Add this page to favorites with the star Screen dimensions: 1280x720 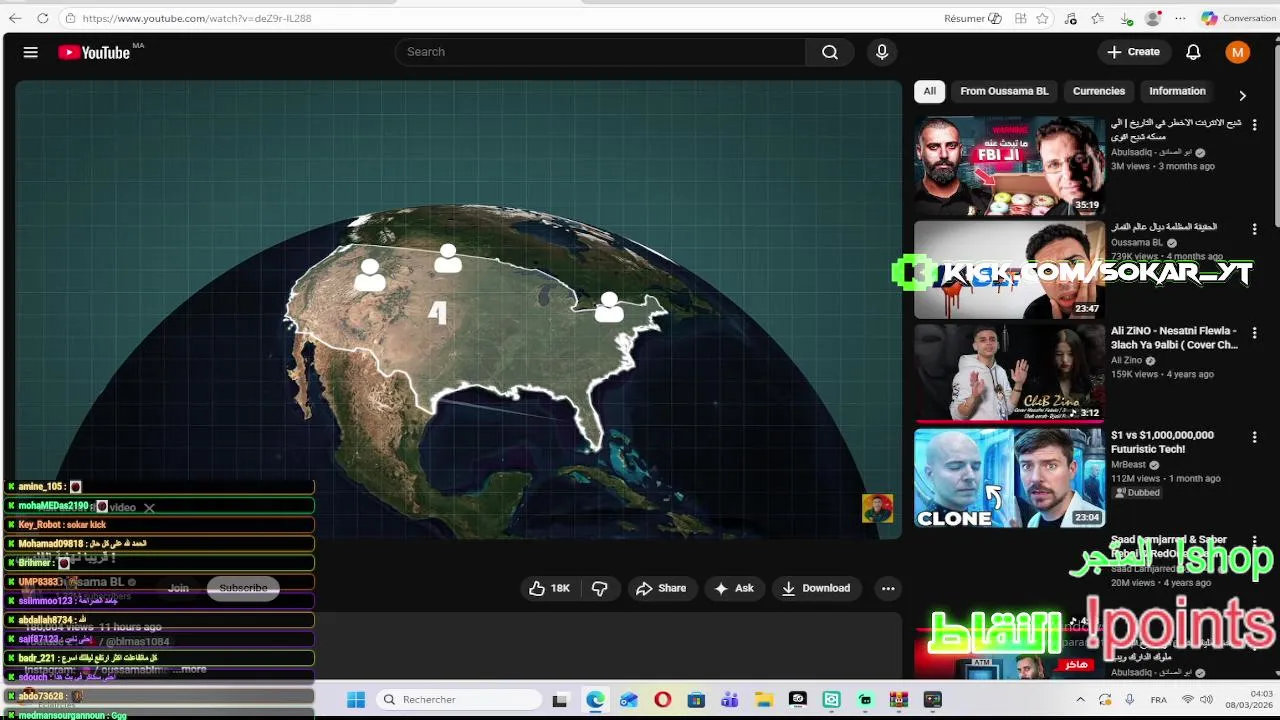1043,18
